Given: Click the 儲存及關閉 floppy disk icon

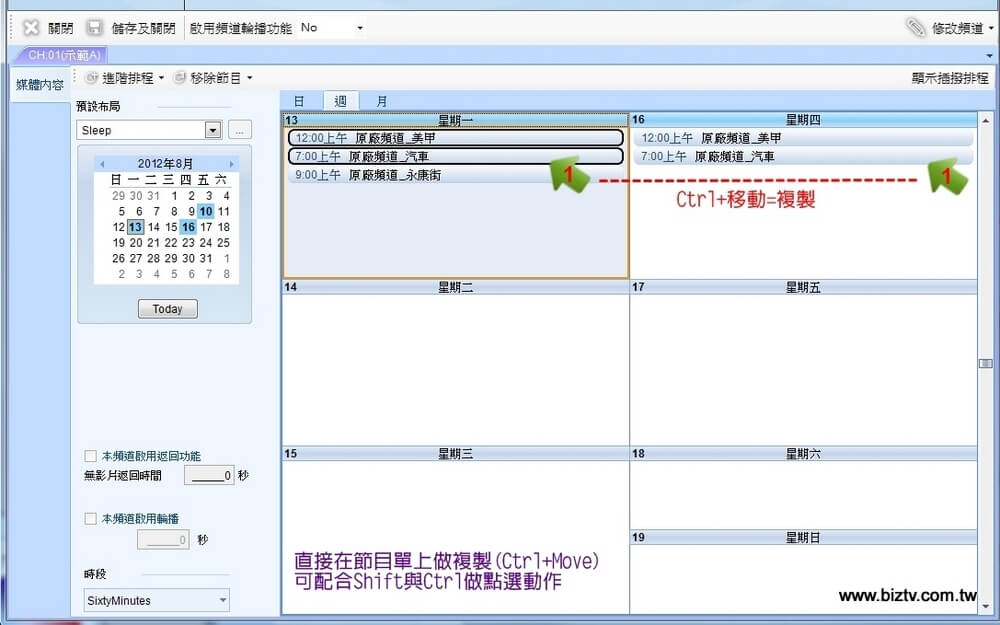Looking at the screenshot, I should (x=94, y=28).
